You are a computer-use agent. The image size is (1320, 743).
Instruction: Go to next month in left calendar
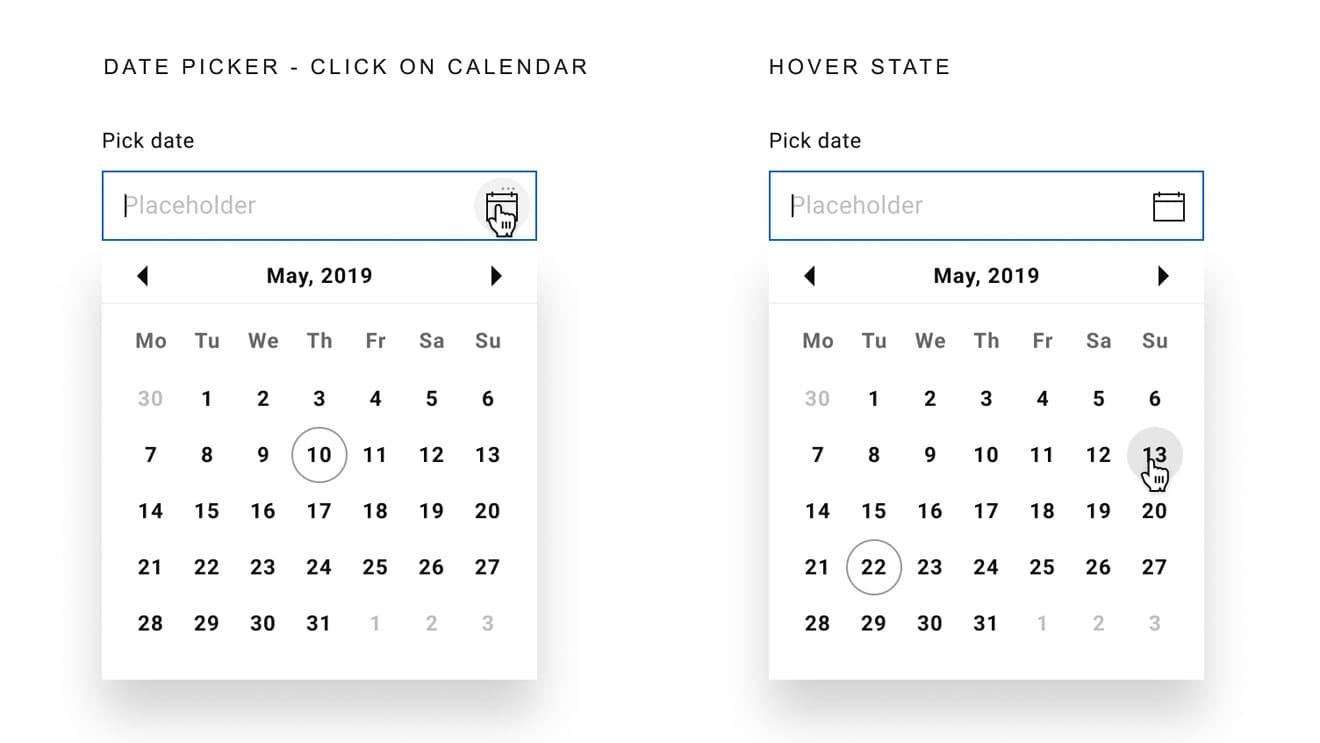coord(496,276)
